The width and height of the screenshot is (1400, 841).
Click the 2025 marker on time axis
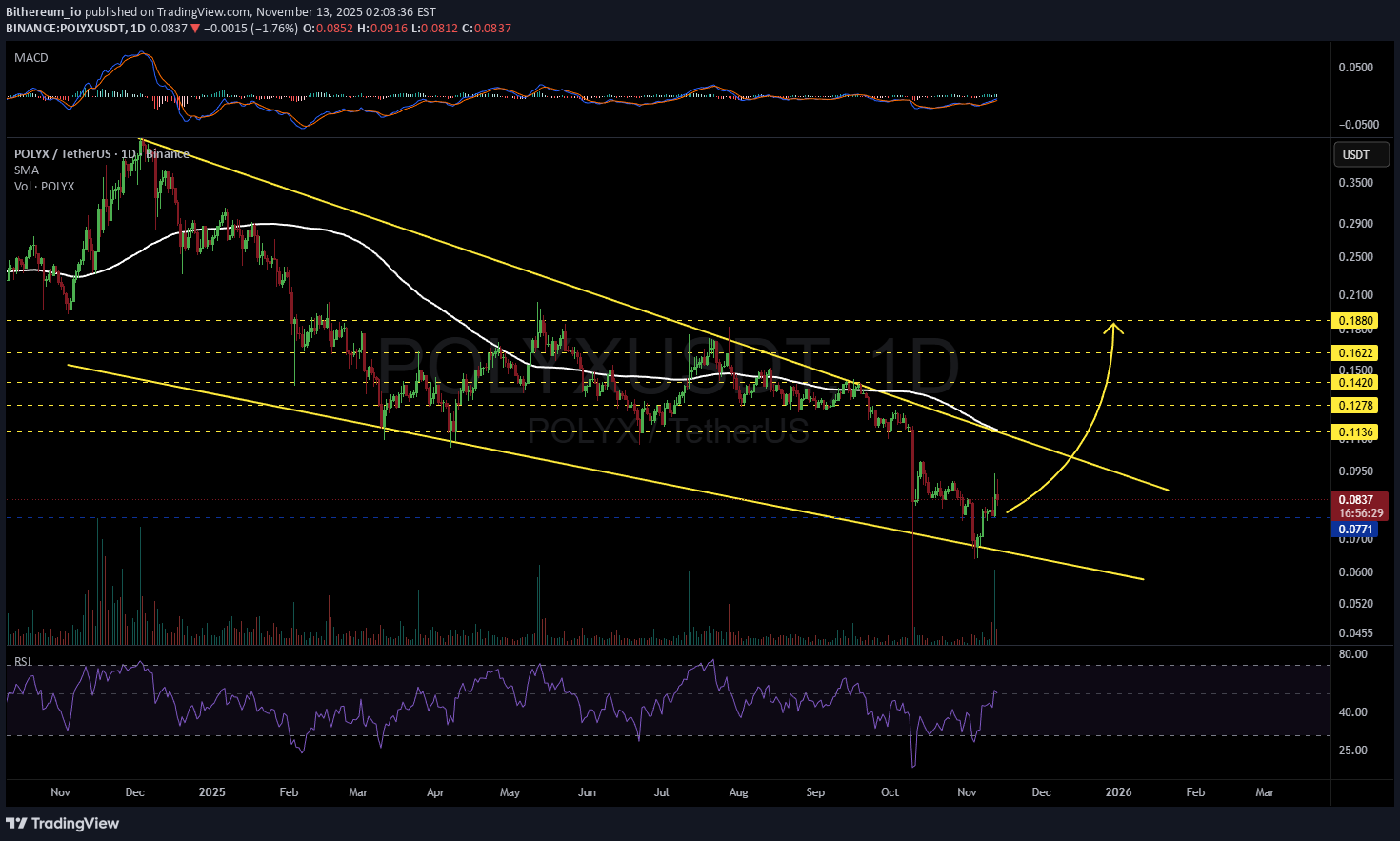212,792
